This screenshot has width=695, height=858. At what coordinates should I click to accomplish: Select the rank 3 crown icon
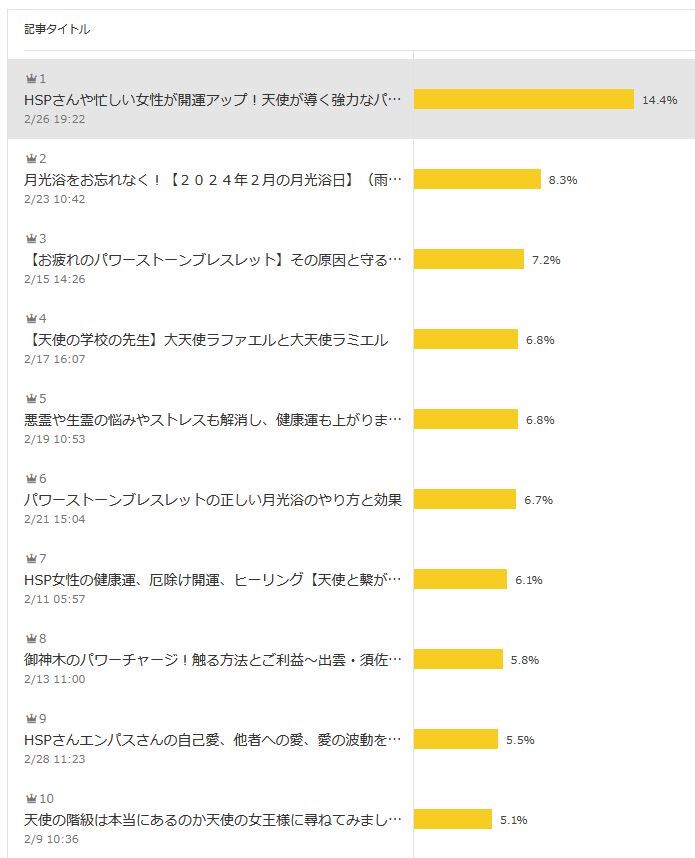31,239
